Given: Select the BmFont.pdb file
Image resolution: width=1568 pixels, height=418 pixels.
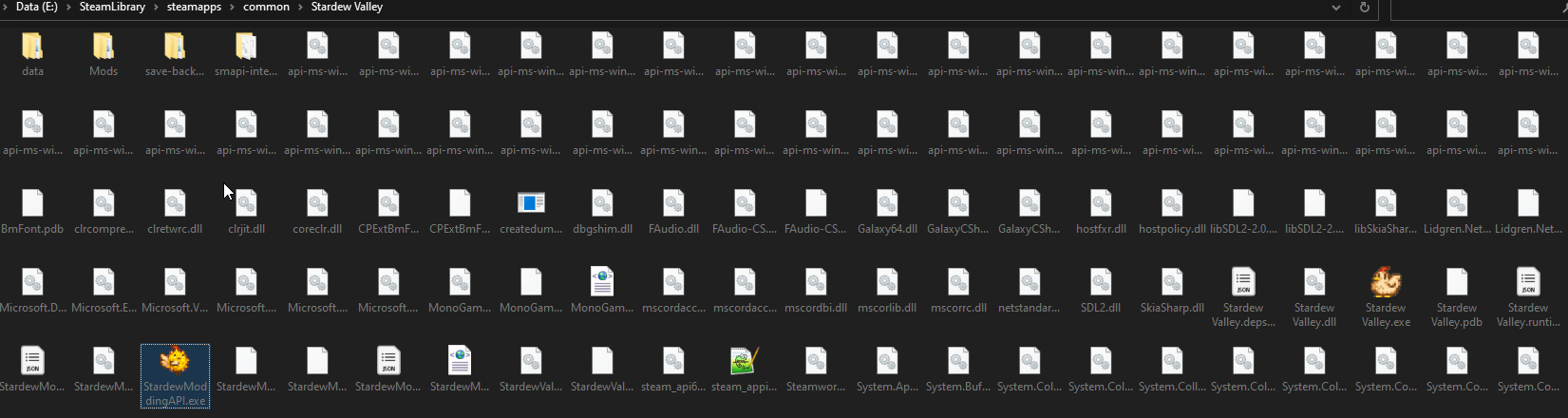Looking at the screenshot, I should tap(32, 212).
